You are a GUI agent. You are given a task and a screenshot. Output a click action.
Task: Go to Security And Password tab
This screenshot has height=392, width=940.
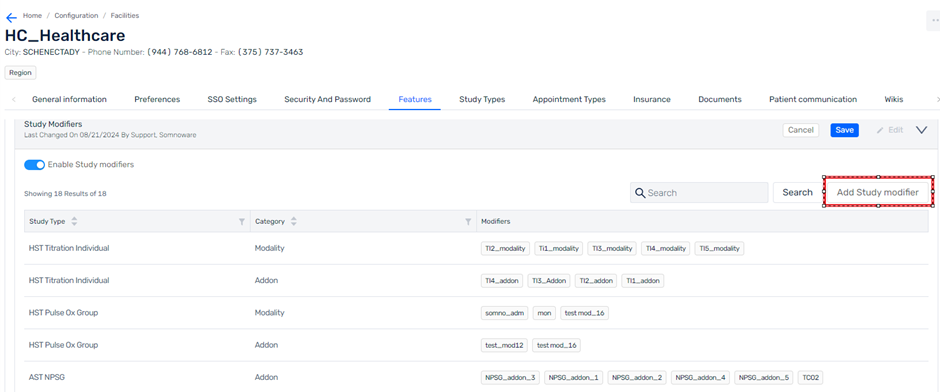pyautogui.click(x=327, y=99)
